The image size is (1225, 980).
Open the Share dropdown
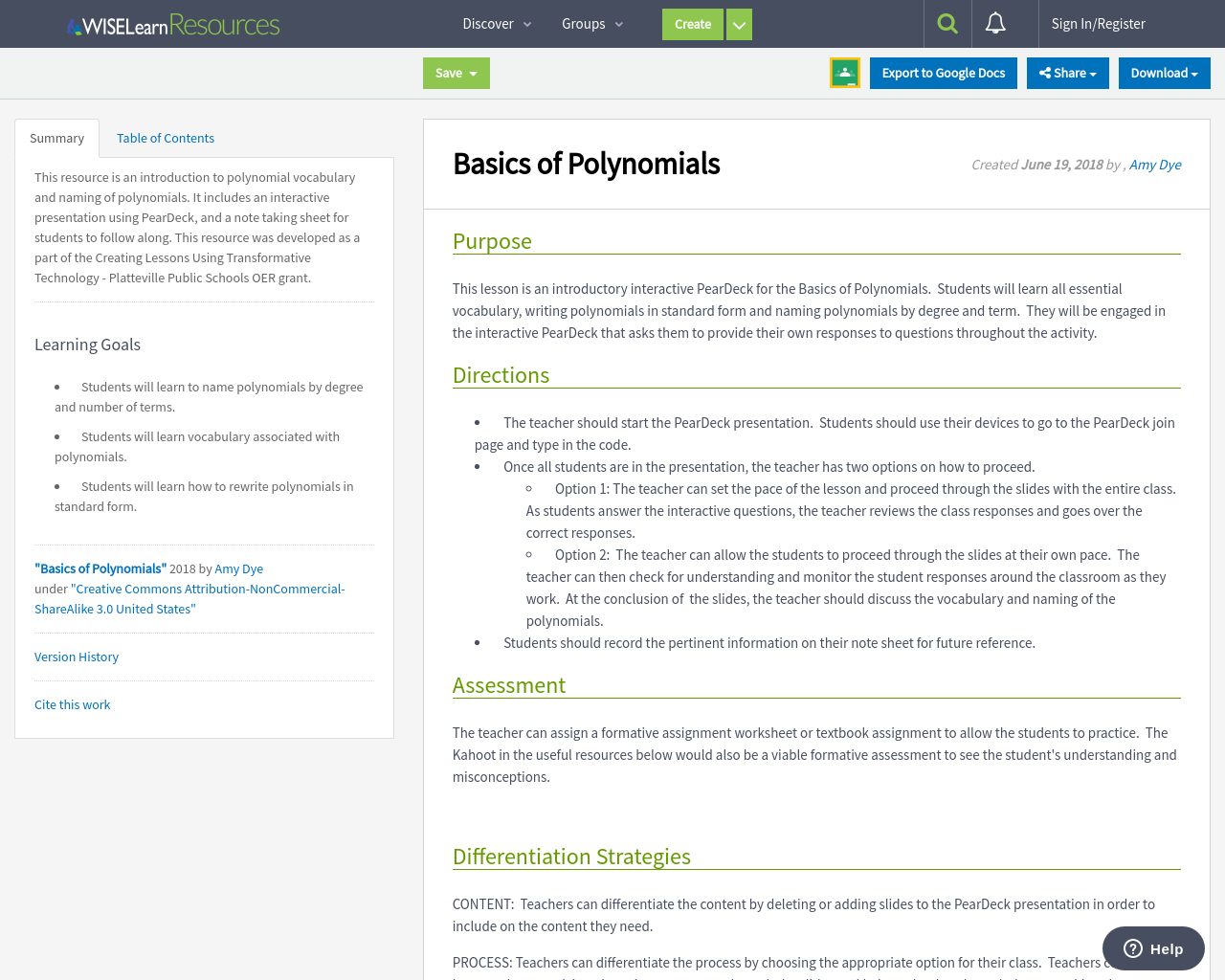click(1067, 72)
